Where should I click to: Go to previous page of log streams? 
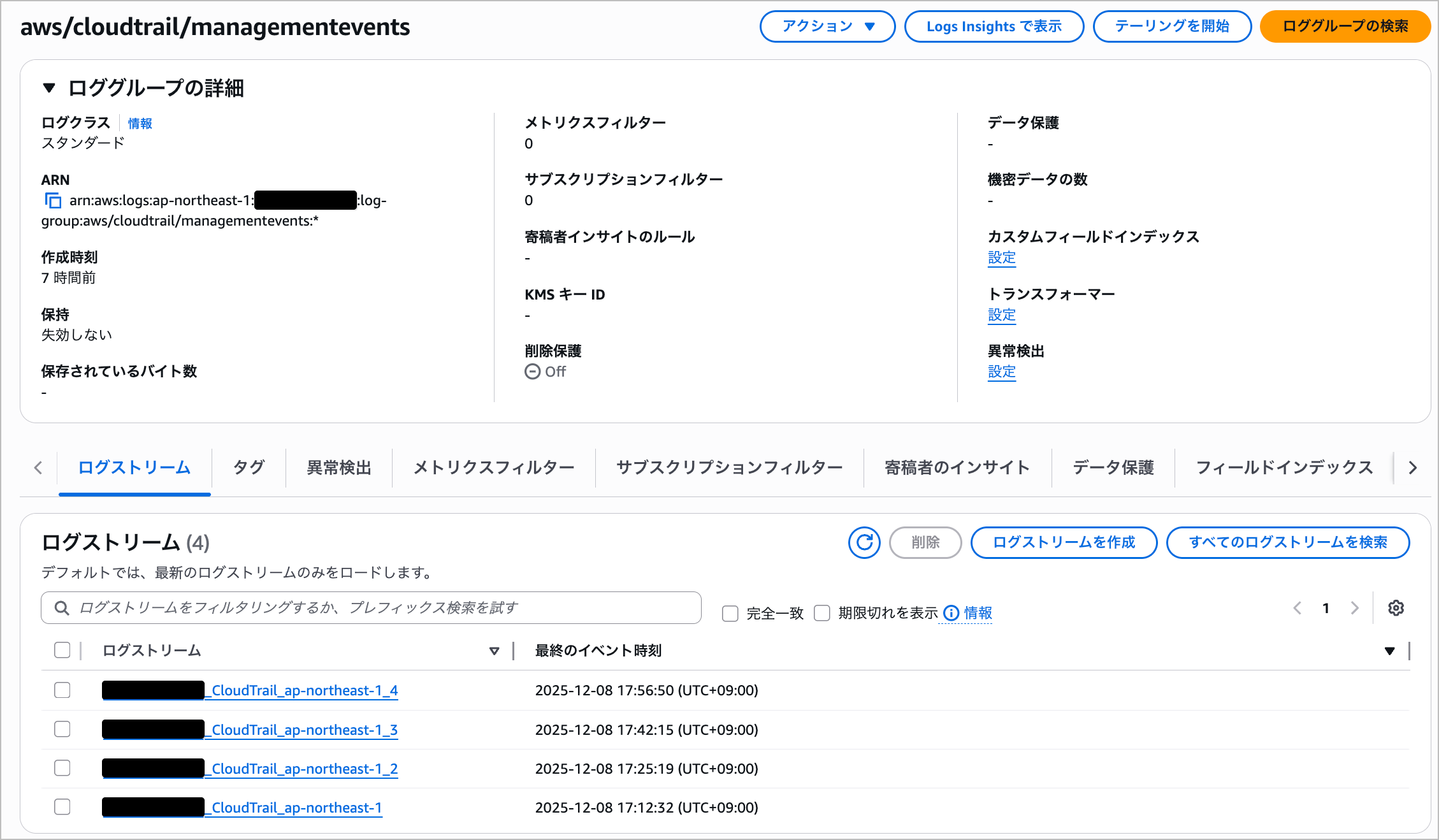[x=1298, y=608]
